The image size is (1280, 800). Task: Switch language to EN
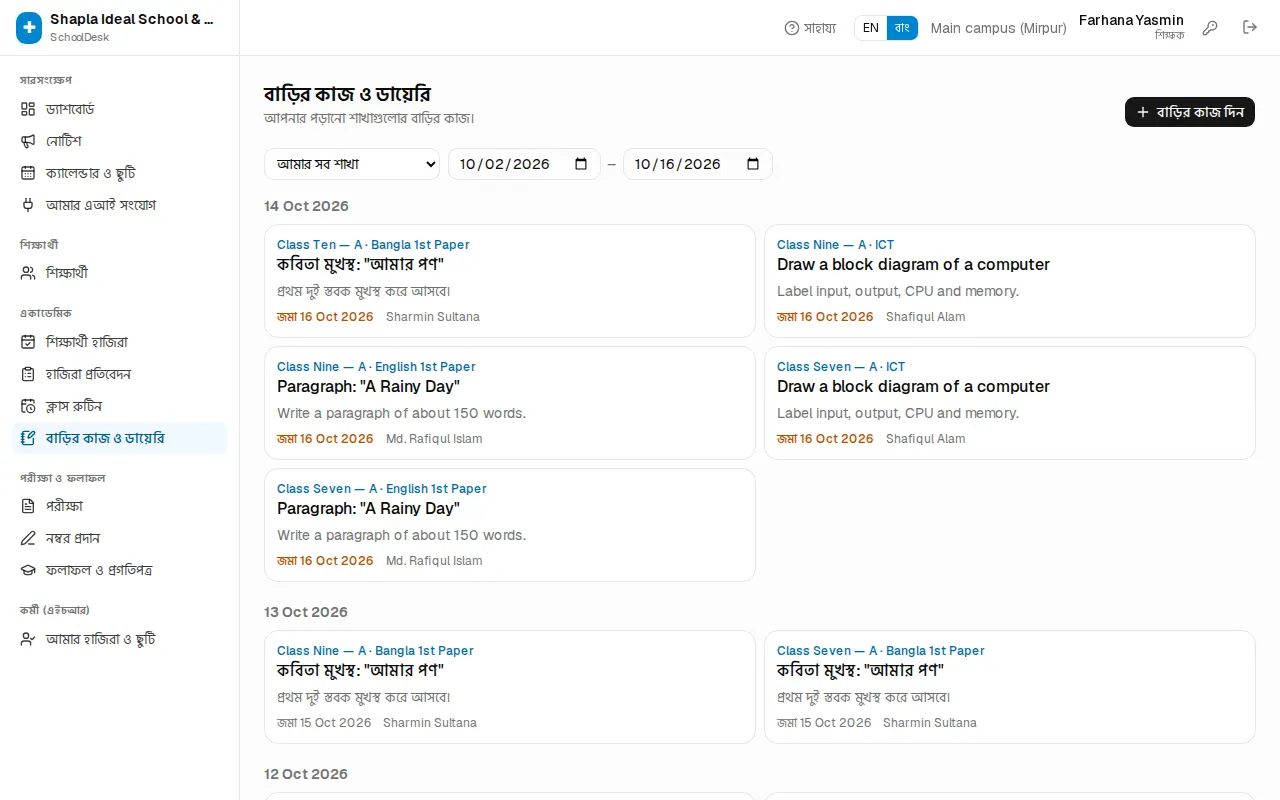pyautogui.click(x=871, y=28)
